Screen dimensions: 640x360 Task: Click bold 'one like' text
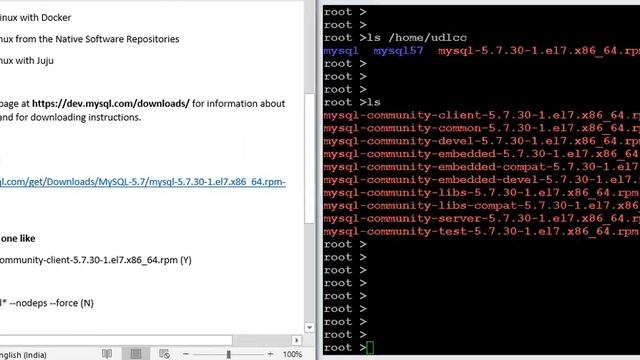(x=18, y=238)
